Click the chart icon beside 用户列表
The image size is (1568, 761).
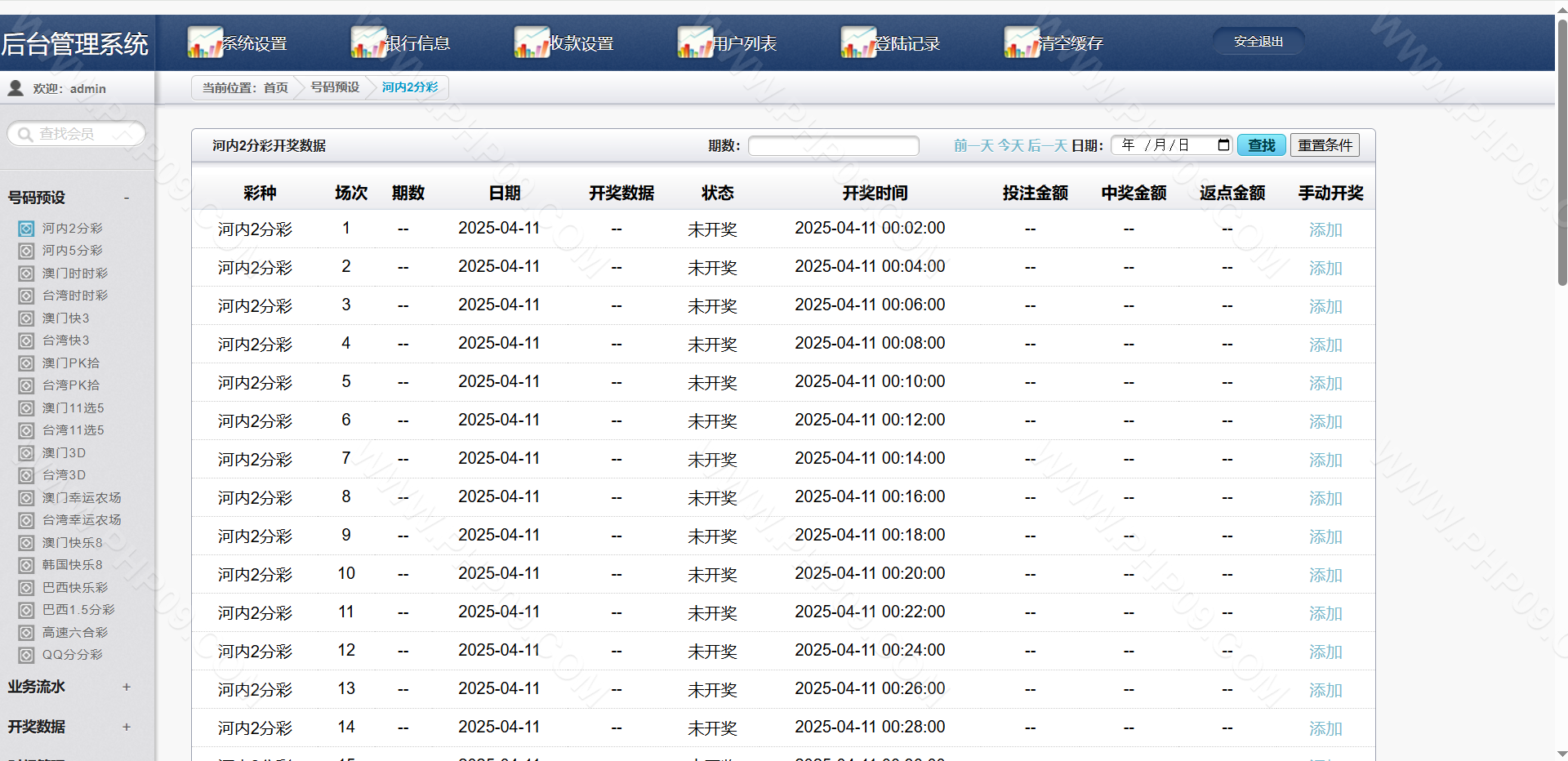pos(695,42)
